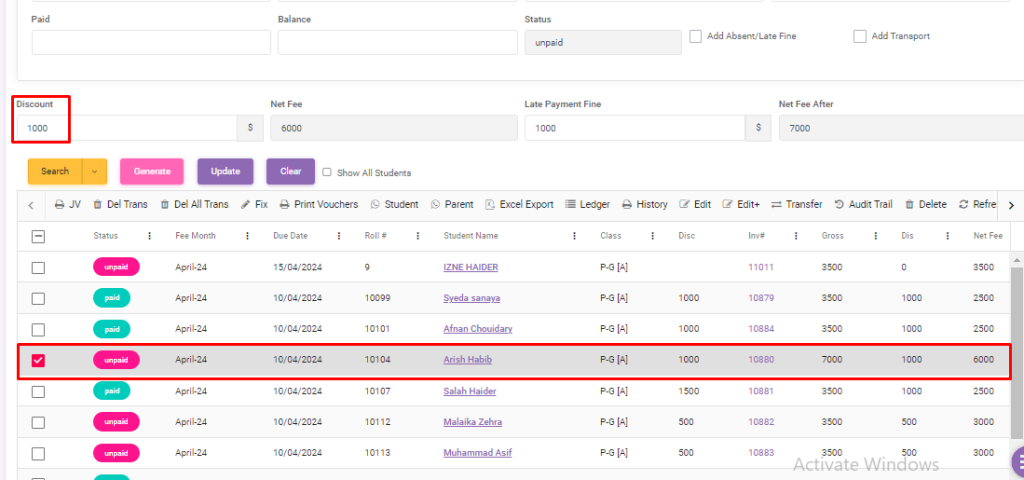Click the Student WhatsApp icon
The height and width of the screenshot is (480, 1024).
[376, 204]
